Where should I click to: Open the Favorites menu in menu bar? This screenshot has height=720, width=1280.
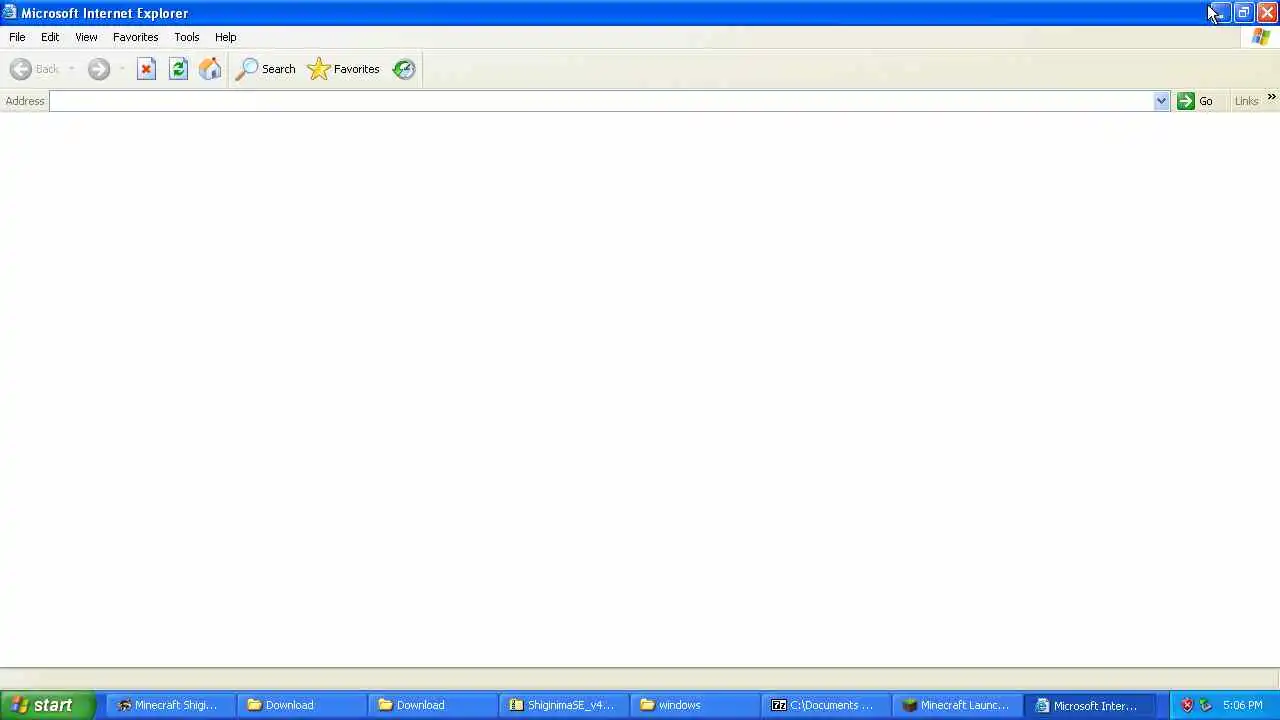coord(135,37)
